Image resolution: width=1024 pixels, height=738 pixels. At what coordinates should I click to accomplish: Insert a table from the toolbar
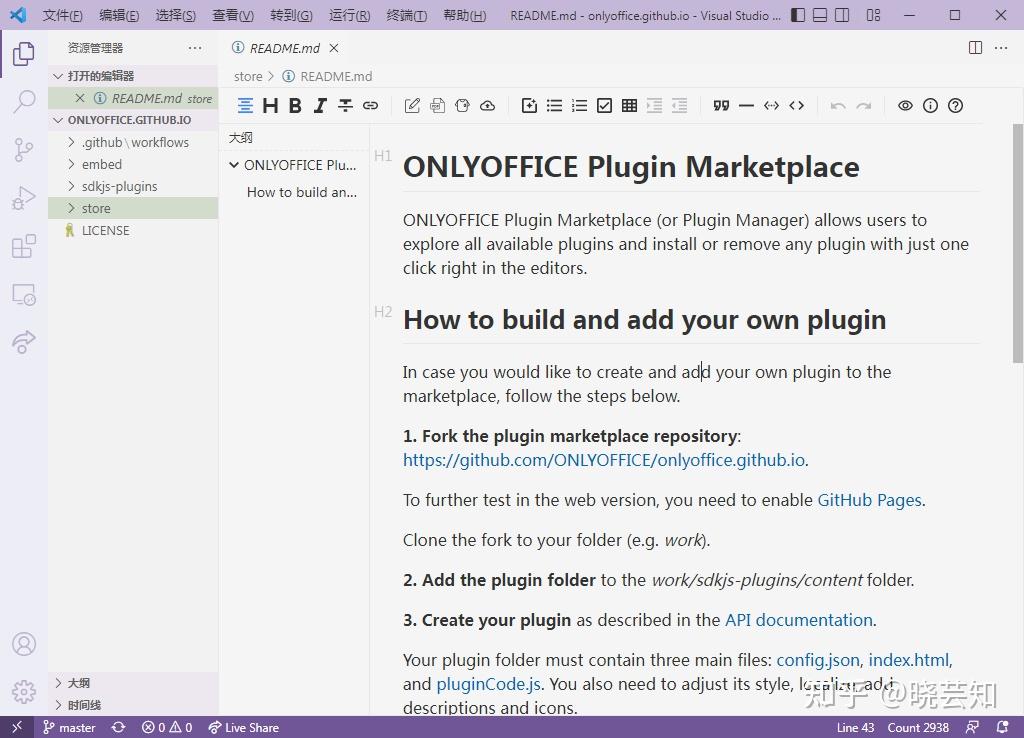click(x=630, y=106)
